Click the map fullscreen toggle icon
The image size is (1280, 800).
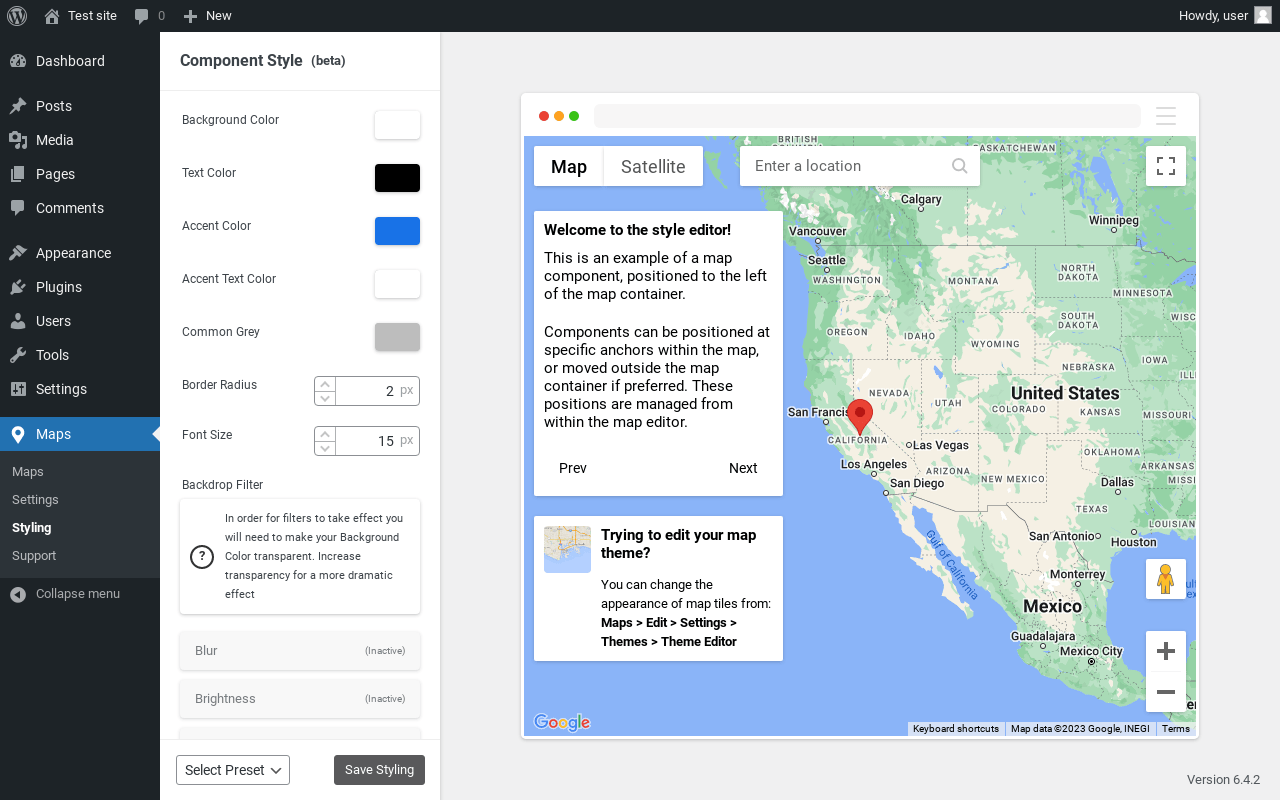[x=1165, y=166]
